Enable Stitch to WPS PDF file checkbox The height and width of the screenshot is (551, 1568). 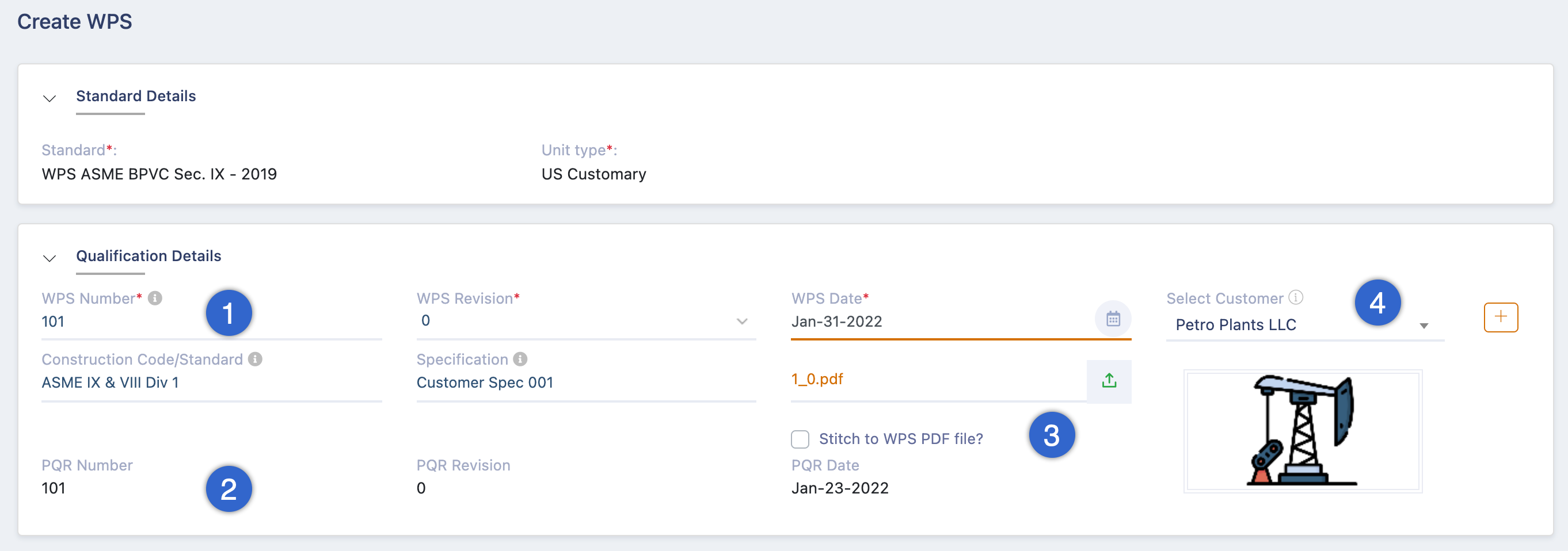click(x=801, y=439)
